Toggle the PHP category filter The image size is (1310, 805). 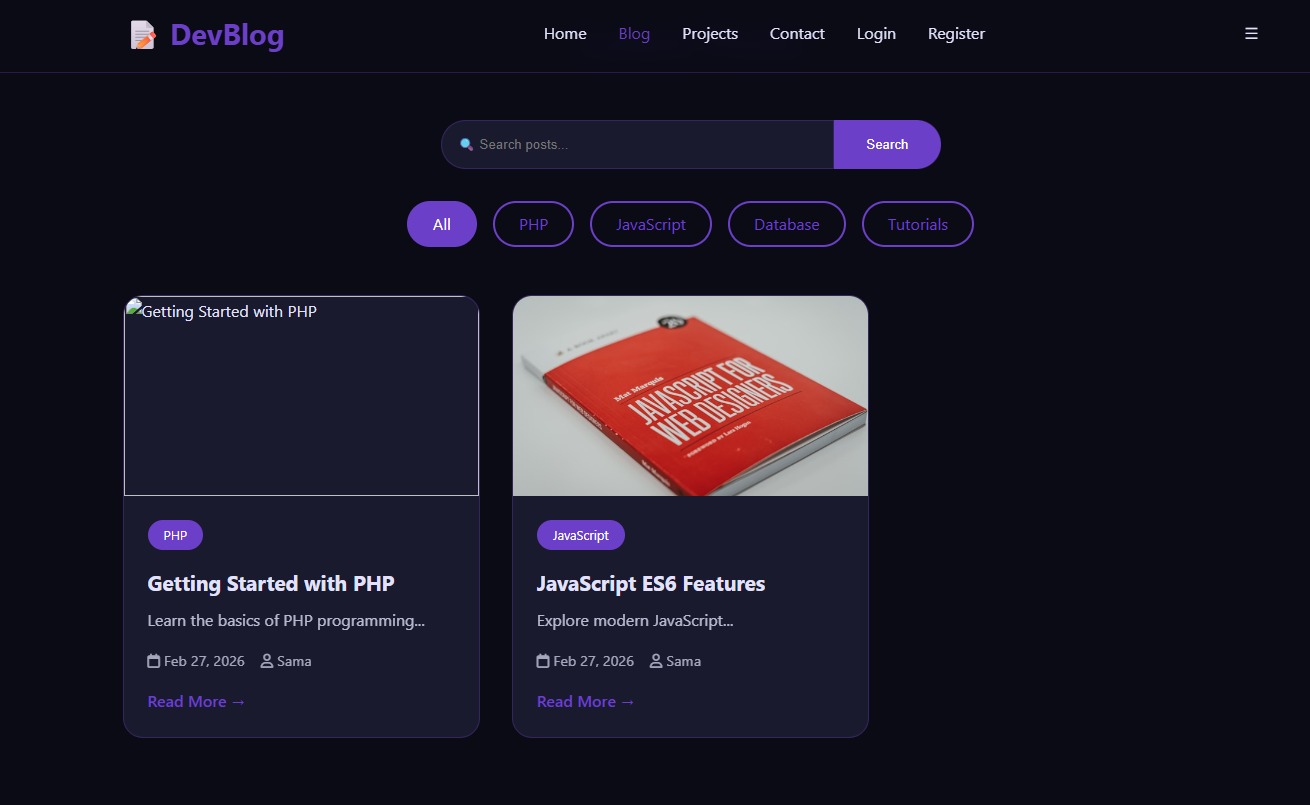(532, 224)
